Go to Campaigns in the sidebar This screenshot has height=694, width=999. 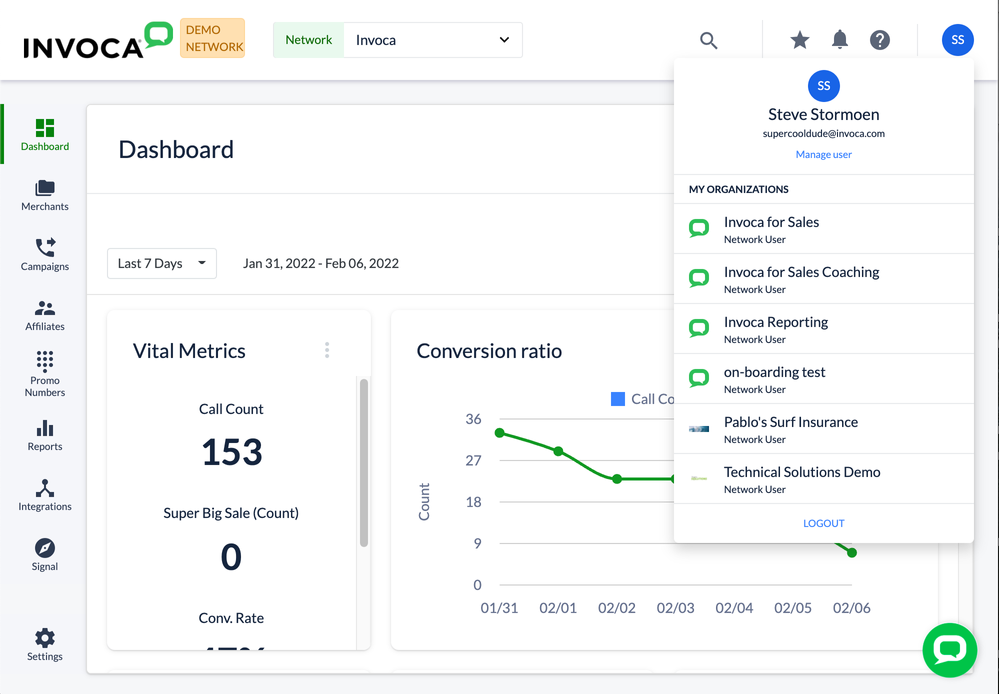[45, 254]
